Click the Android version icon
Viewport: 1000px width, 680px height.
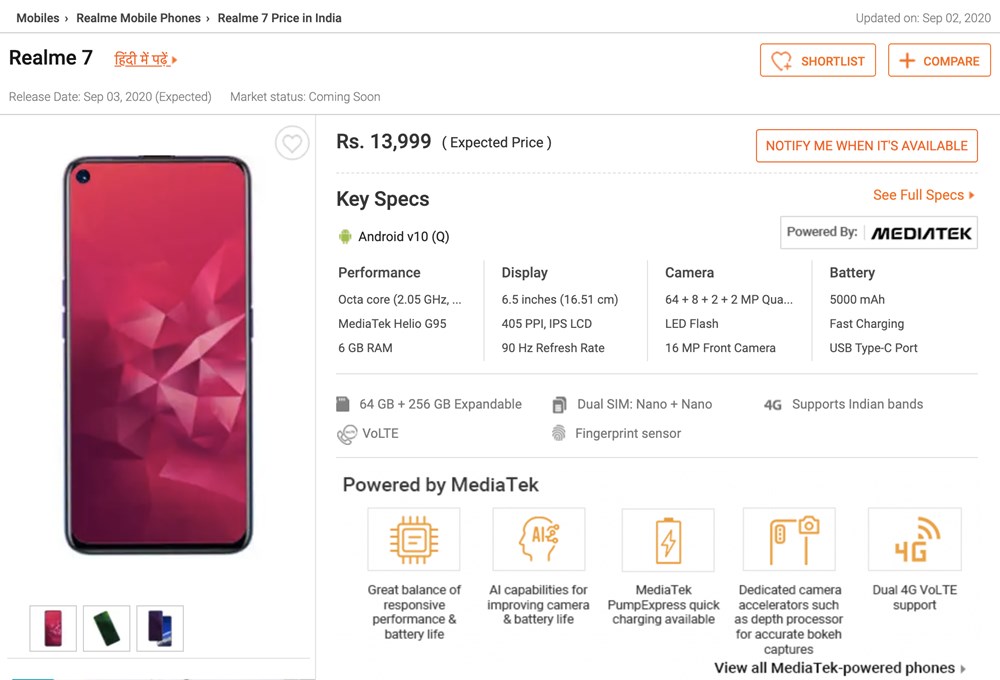343,236
